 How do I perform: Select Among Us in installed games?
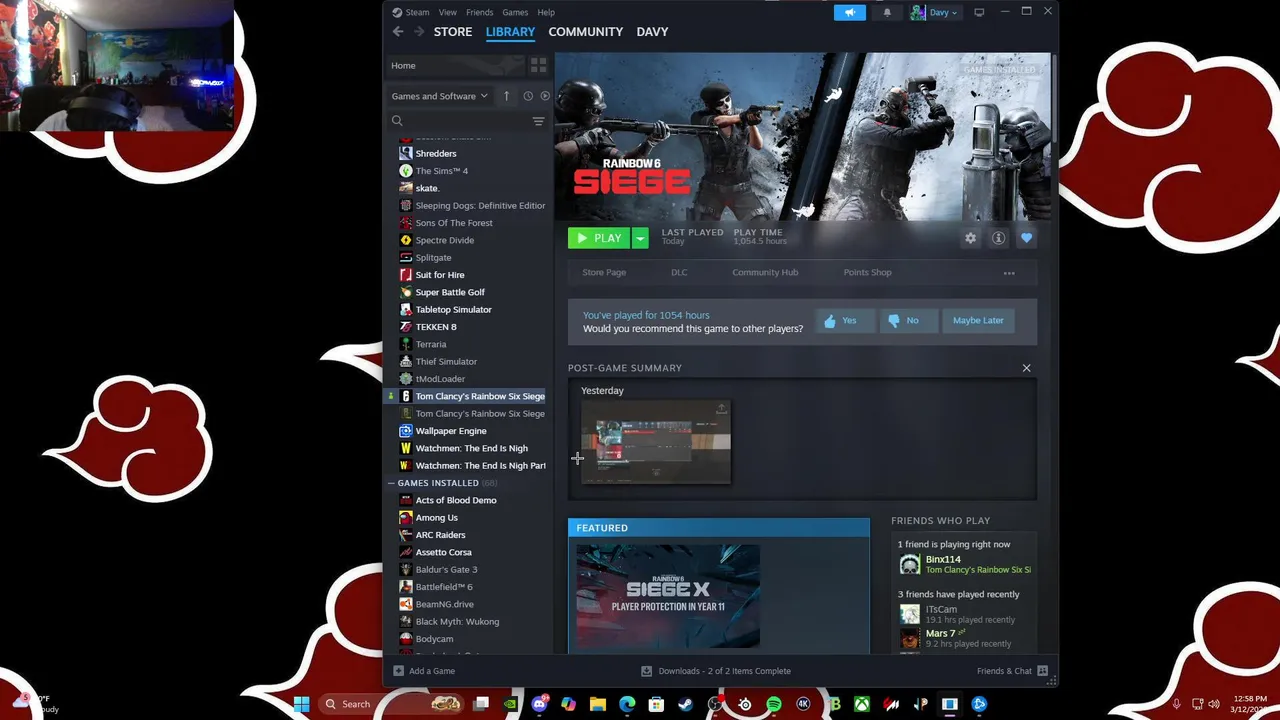click(x=437, y=518)
